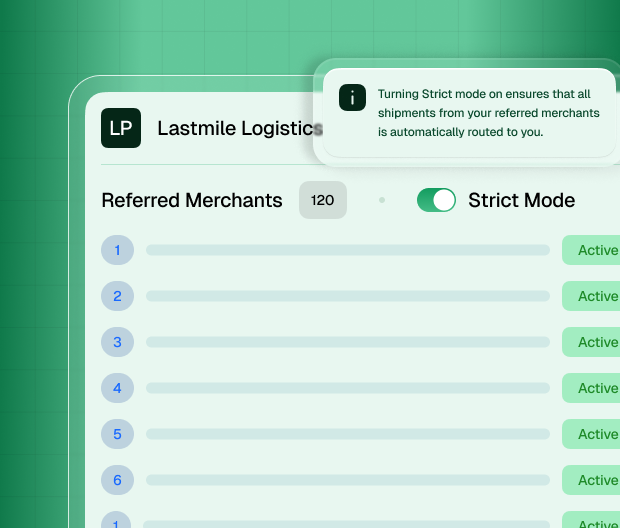Viewport: 620px width, 528px height.
Task: Click the Active status on merchant row 2
Action: [x=596, y=296]
